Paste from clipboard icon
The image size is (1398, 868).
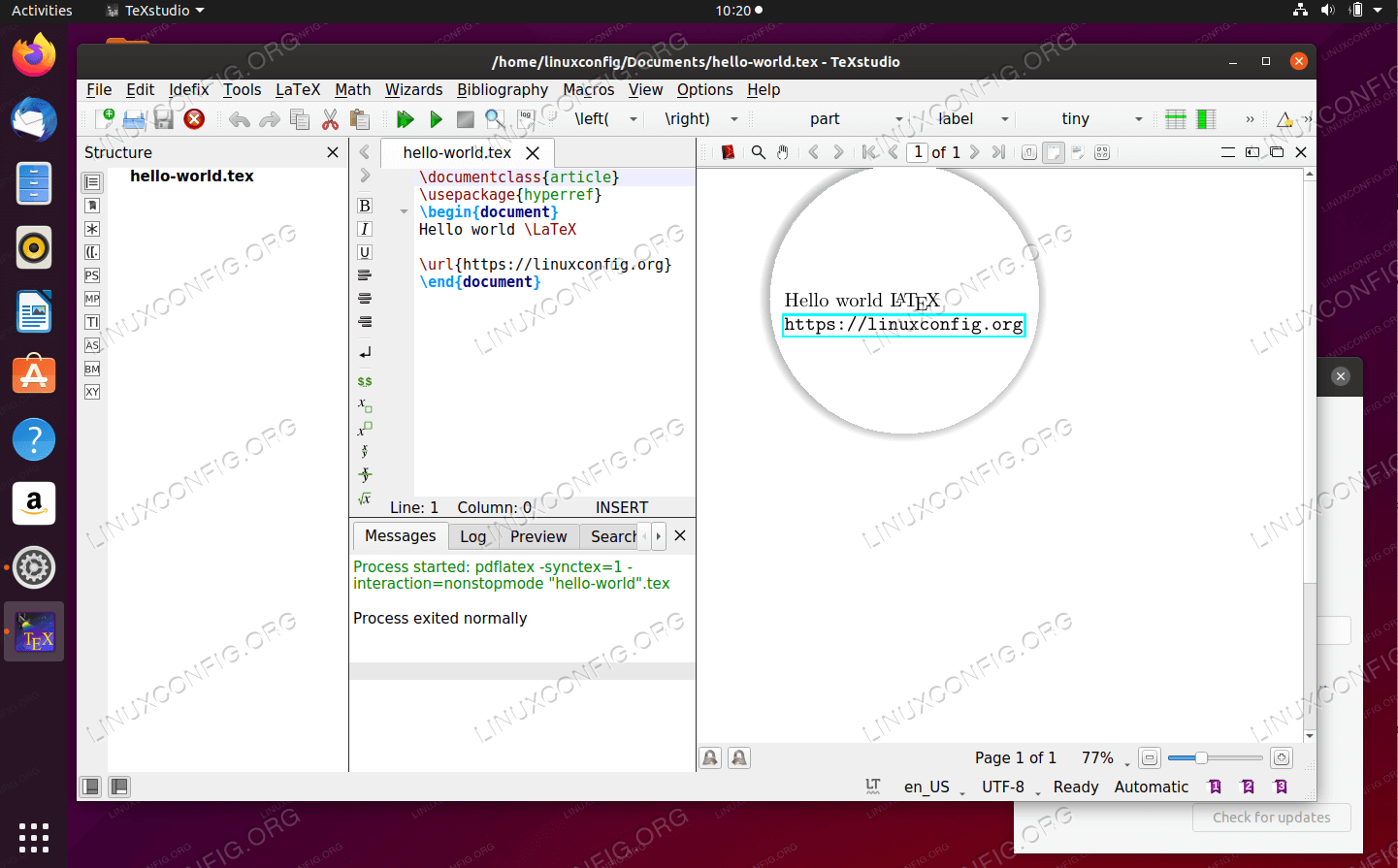click(x=359, y=119)
